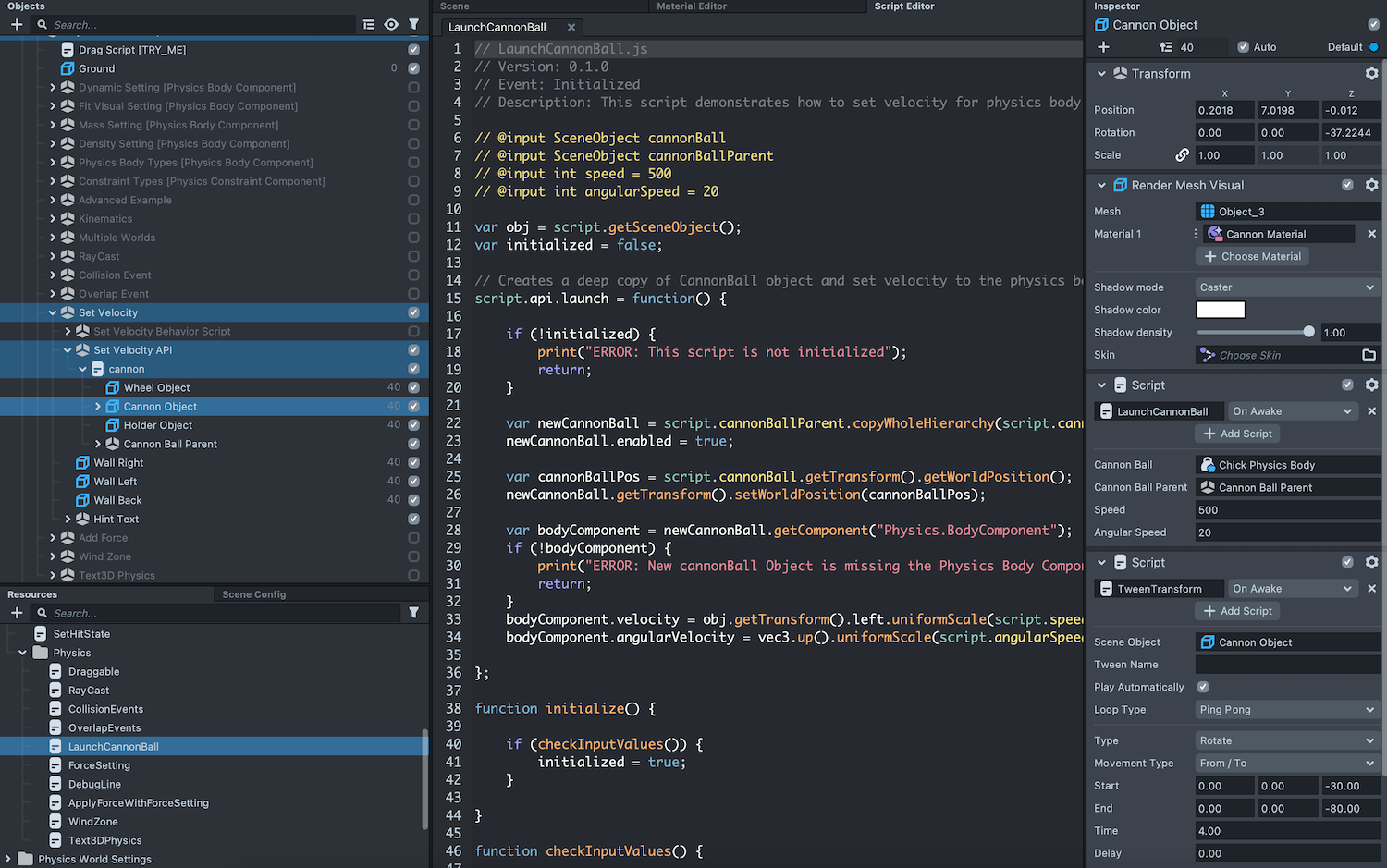Toggle the Objects panel eye visibility icon
Image resolution: width=1387 pixels, height=868 pixels.
[391, 25]
